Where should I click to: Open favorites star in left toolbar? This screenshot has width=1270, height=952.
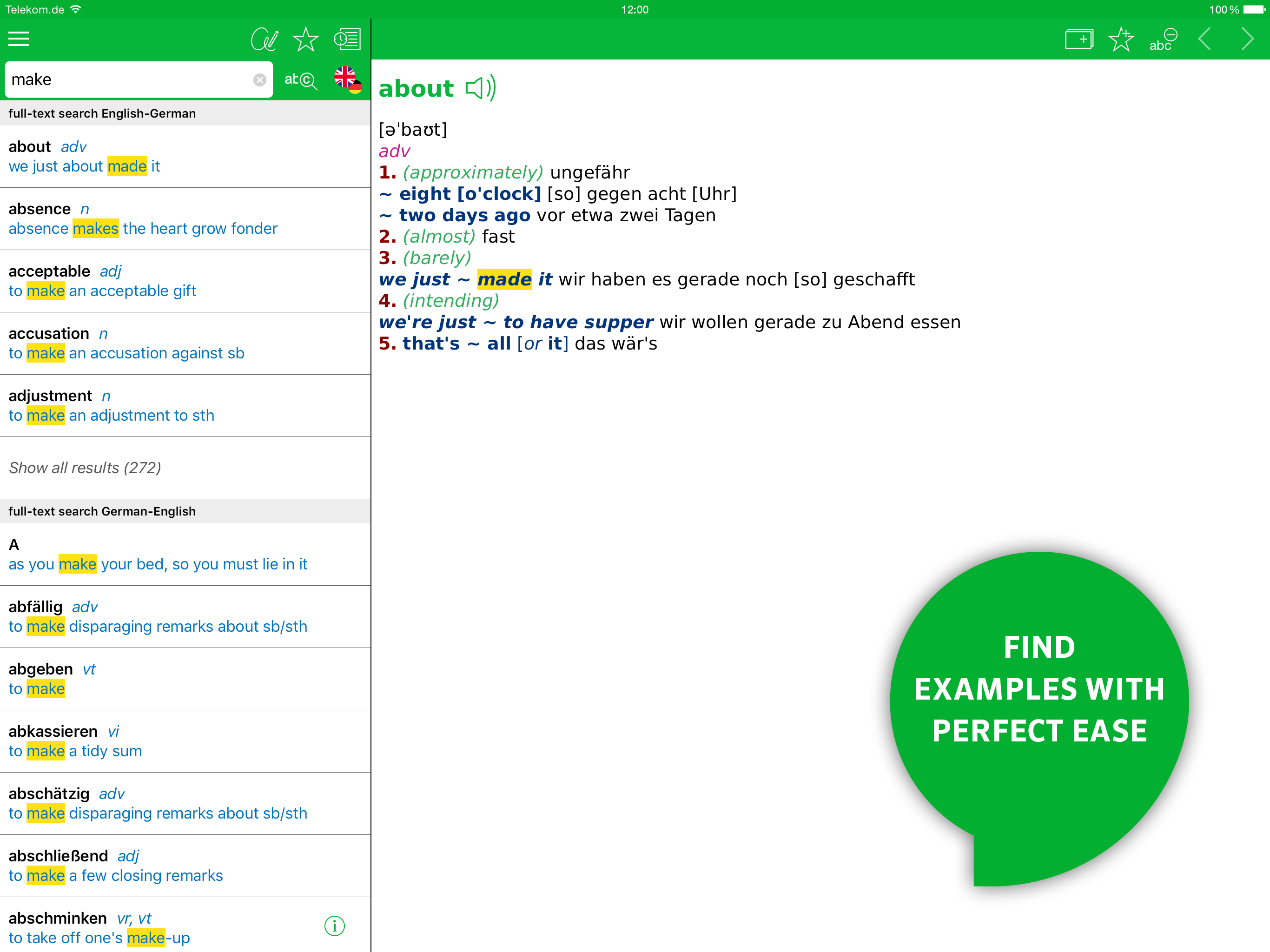tap(305, 39)
